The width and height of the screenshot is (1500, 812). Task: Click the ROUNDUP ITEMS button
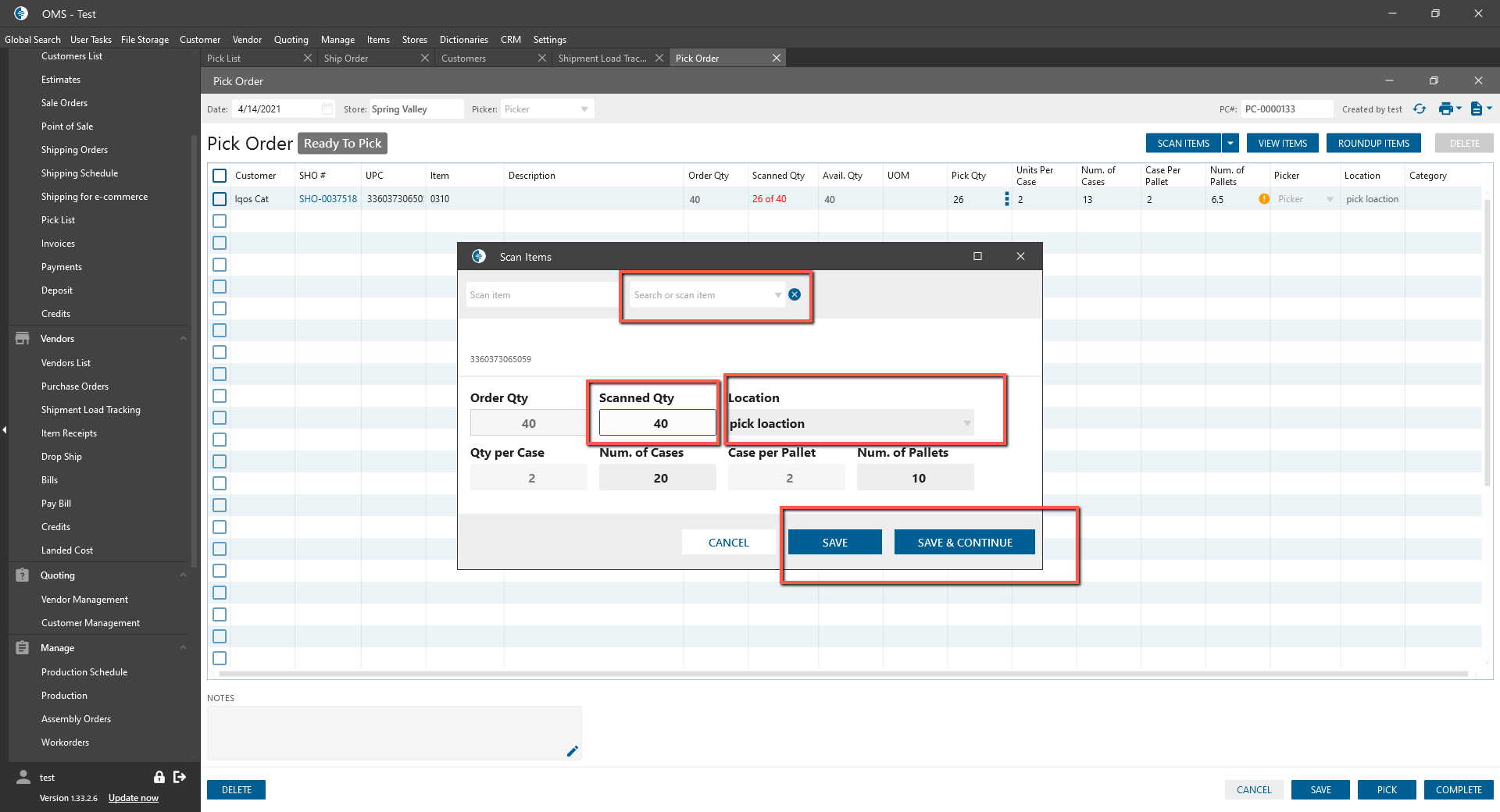pos(1373,143)
